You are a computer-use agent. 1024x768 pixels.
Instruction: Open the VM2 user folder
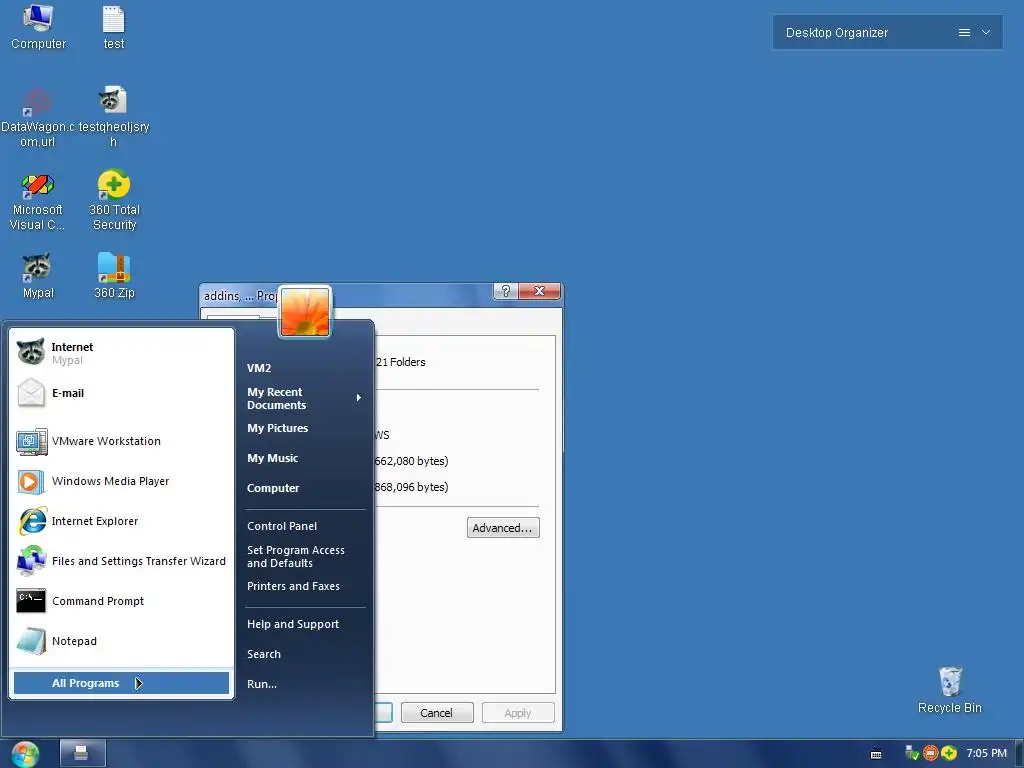point(259,368)
